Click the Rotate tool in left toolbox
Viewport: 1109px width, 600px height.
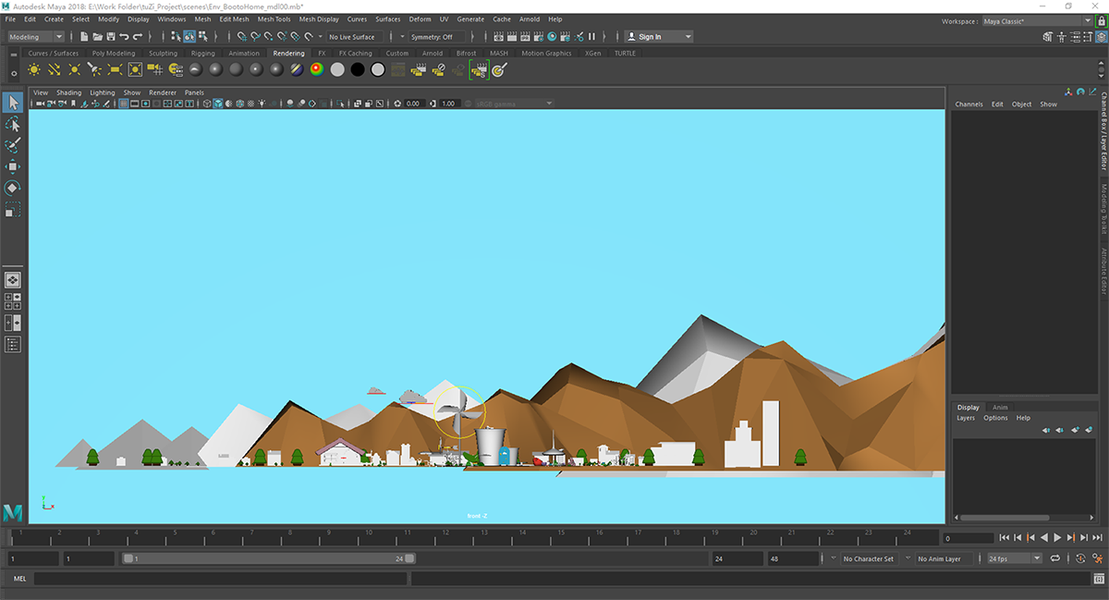13,188
